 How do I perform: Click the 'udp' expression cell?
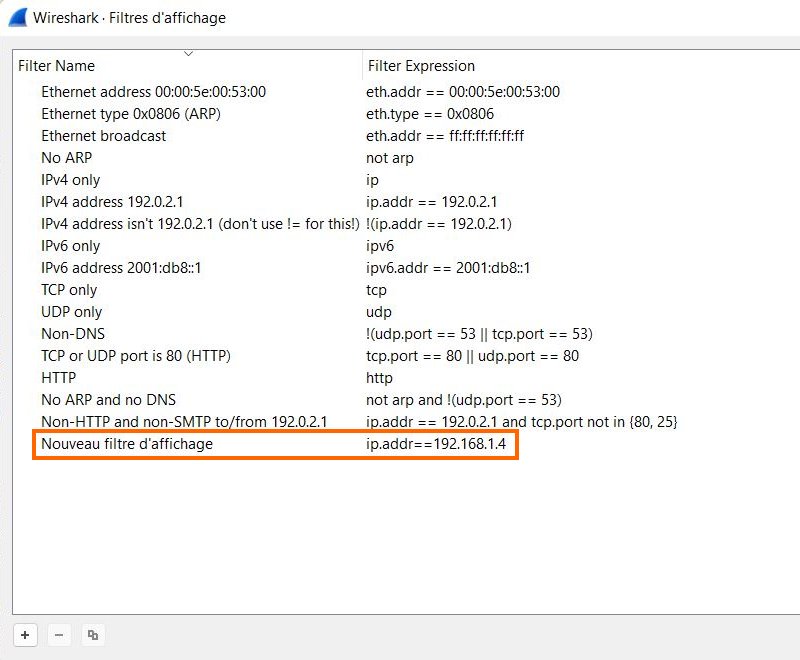pyautogui.click(x=379, y=311)
